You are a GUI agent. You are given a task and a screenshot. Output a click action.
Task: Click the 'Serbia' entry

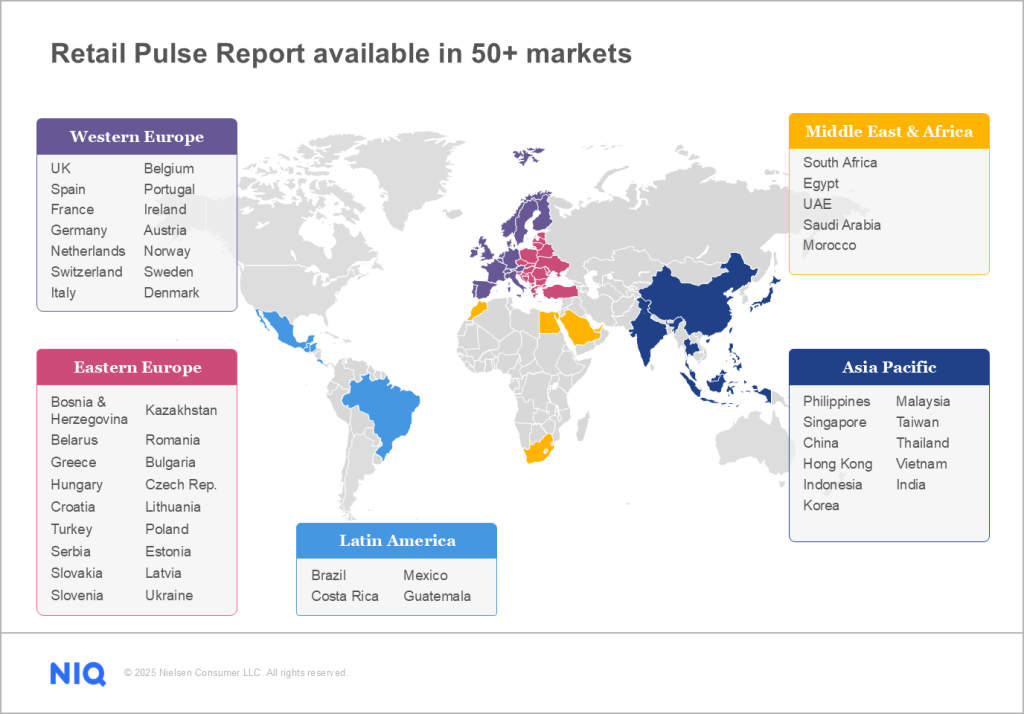tap(71, 551)
